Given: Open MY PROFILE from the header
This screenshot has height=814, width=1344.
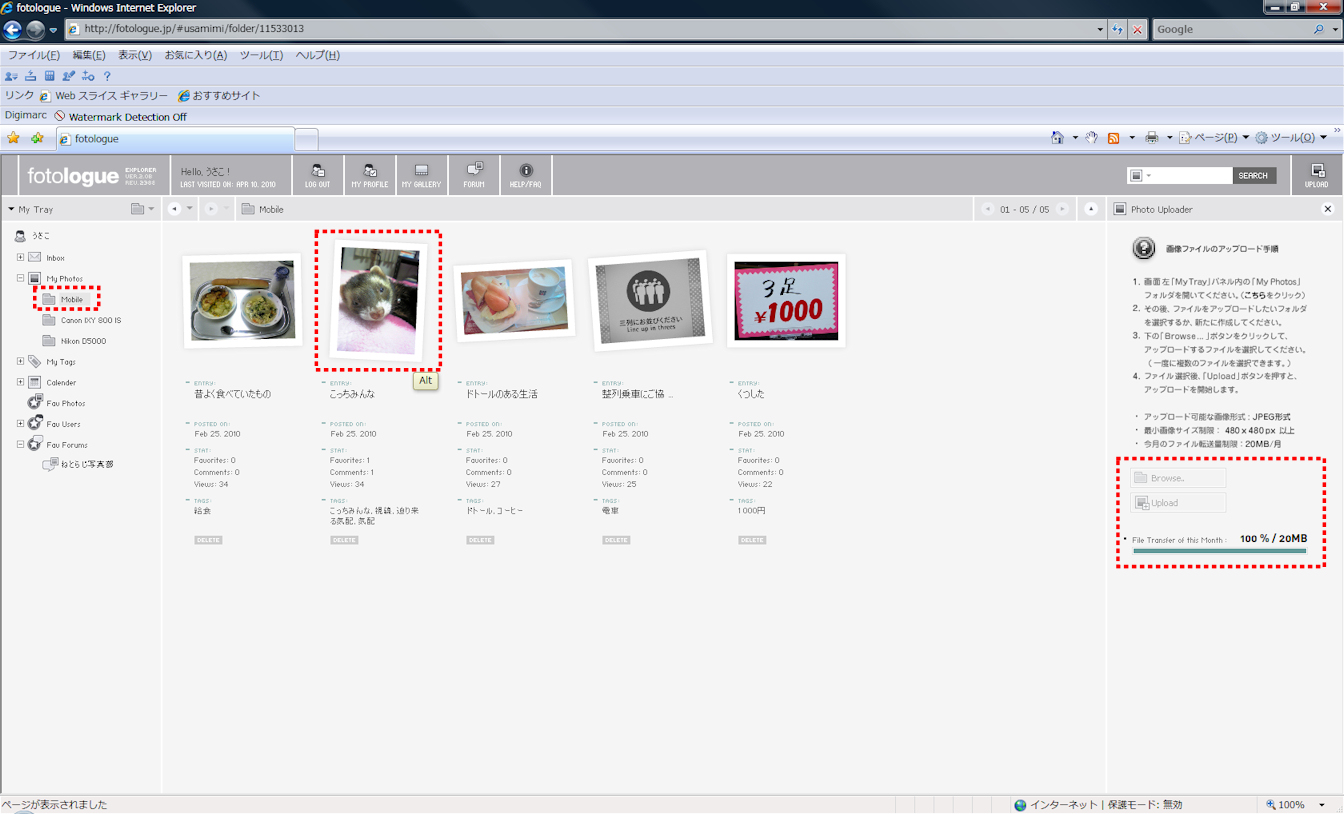Looking at the screenshot, I should [x=370, y=175].
